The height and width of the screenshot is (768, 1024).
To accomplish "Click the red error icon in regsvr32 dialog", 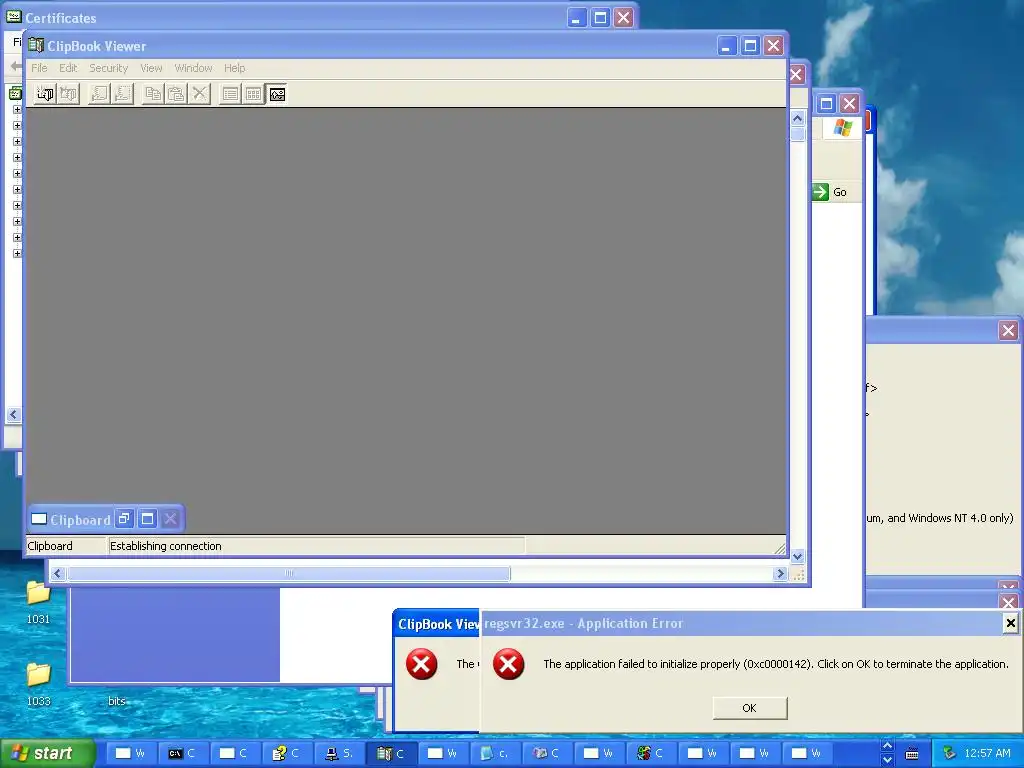I will 508,664.
